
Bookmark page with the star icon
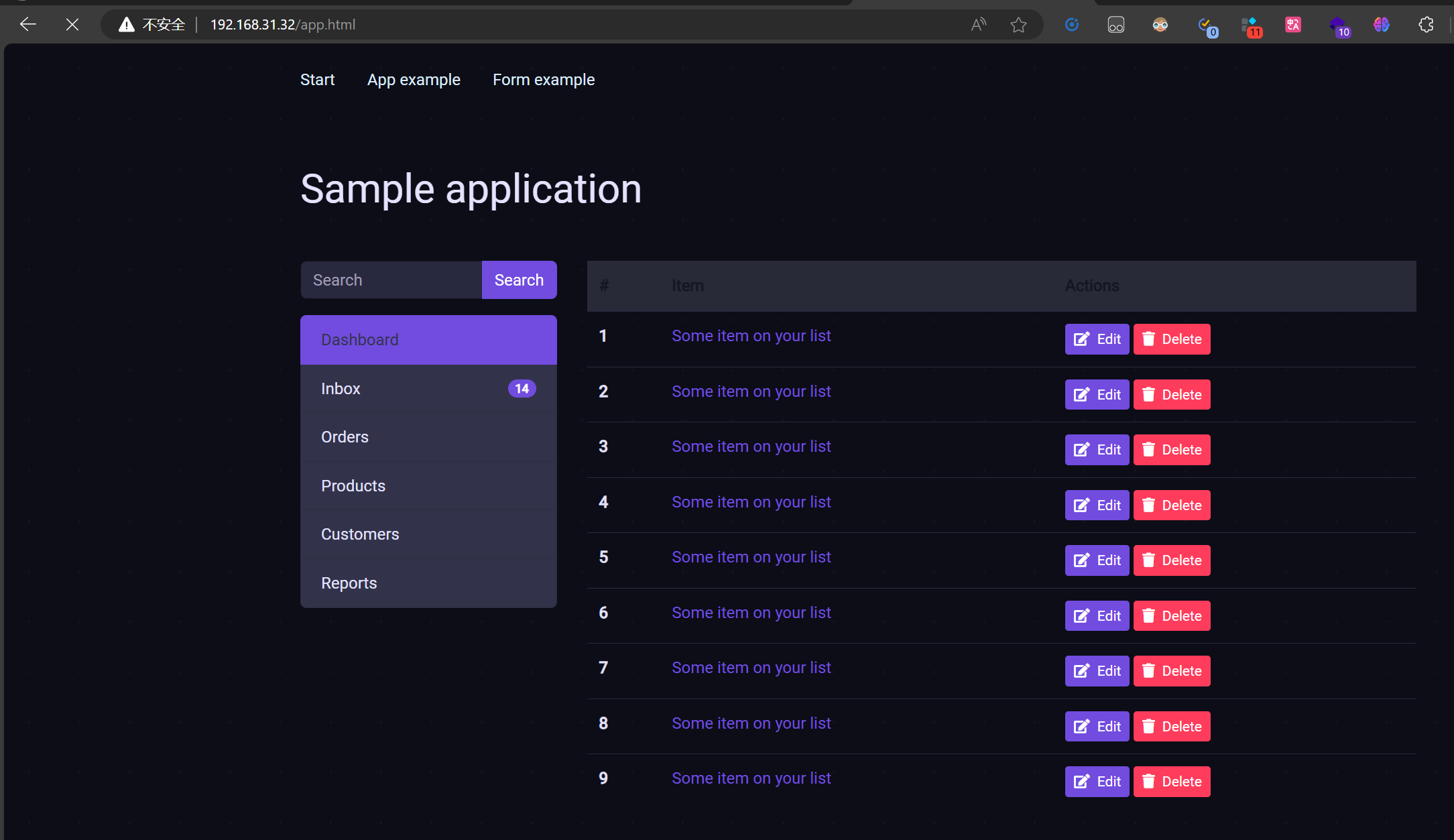1018,25
